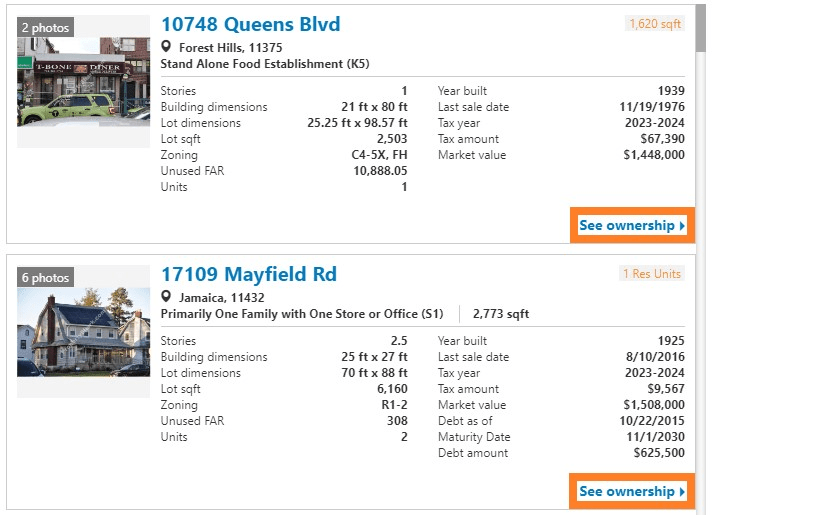The height and width of the screenshot is (515, 821).
Task: See ownership for 10748 Queens Blvd
Action: 627,226
